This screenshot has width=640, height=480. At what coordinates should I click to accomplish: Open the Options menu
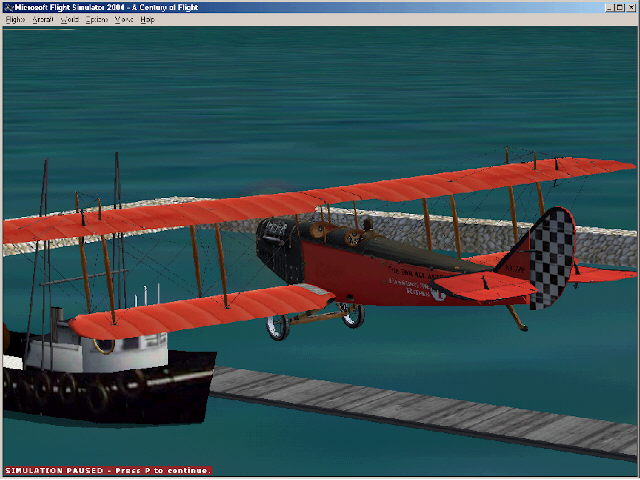pyautogui.click(x=97, y=20)
